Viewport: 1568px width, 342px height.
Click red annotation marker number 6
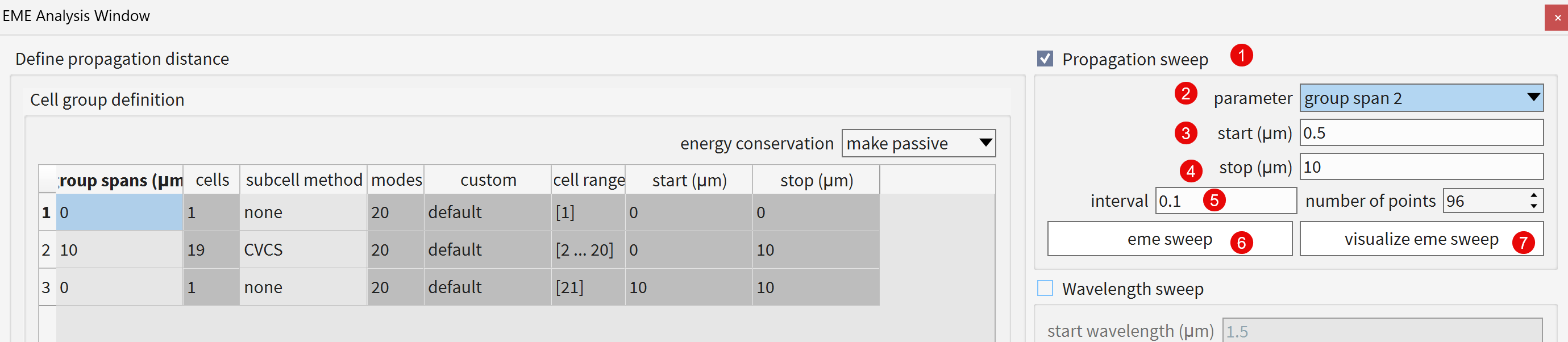1241,242
